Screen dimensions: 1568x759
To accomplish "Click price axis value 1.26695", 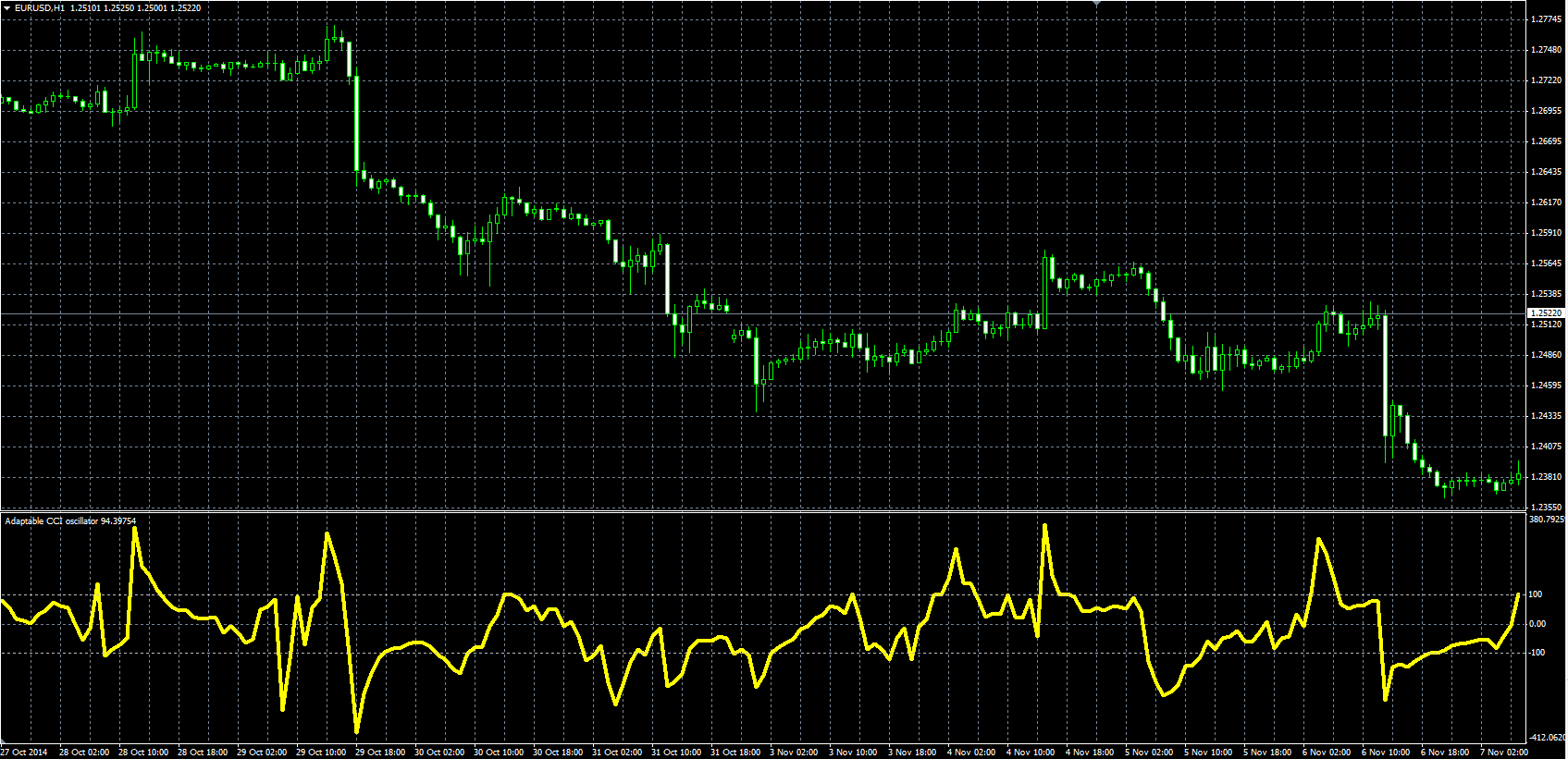I will (1546, 141).
